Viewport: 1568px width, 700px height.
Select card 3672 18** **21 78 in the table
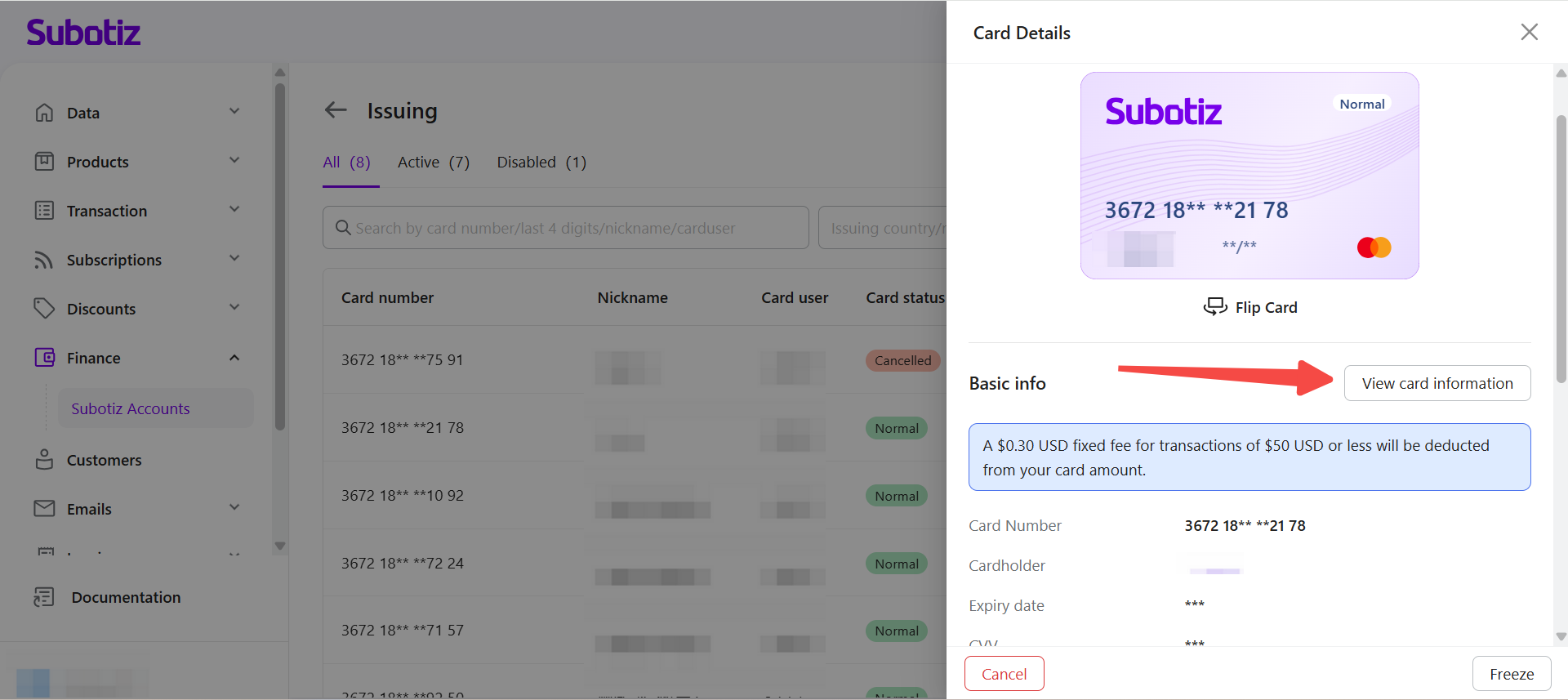[x=635, y=428]
